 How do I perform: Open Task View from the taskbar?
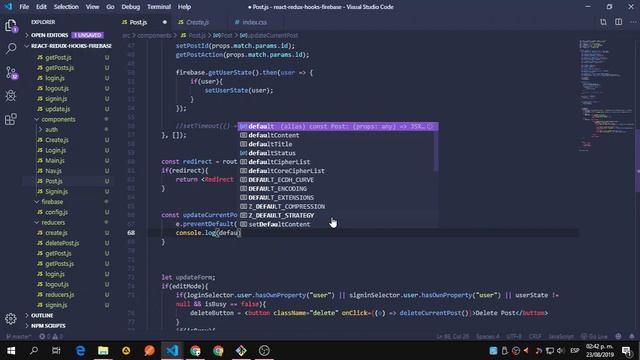click(56, 351)
